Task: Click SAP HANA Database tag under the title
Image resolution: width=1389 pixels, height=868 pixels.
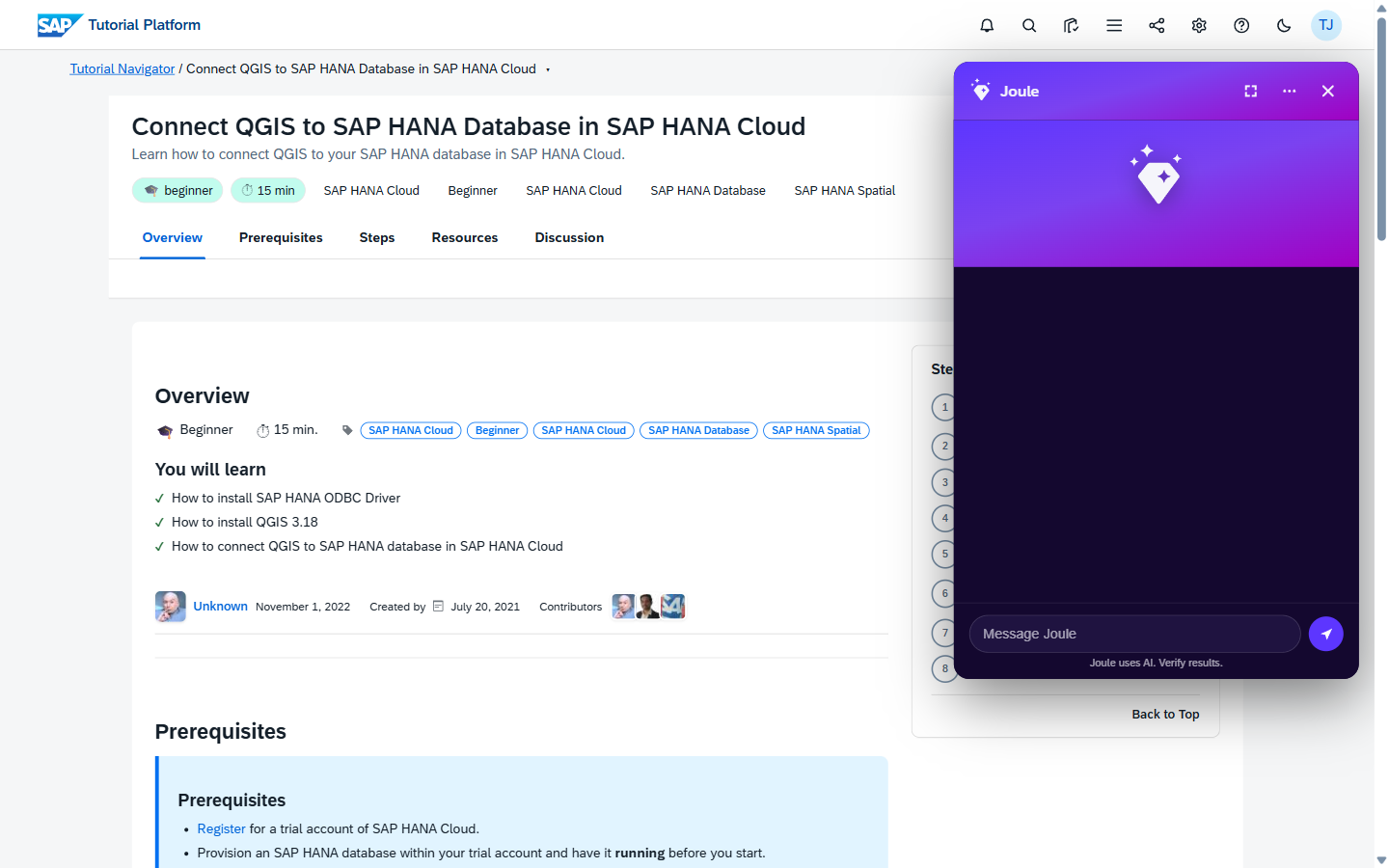Action: click(x=708, y=190)
